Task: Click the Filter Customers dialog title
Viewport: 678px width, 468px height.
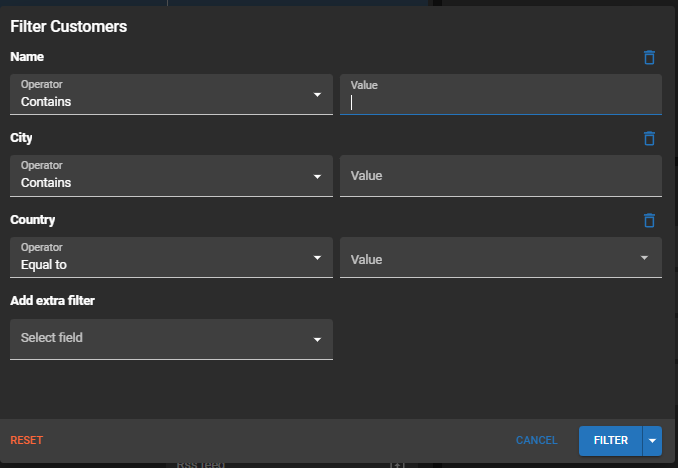Action: click(x=69, y=26)
